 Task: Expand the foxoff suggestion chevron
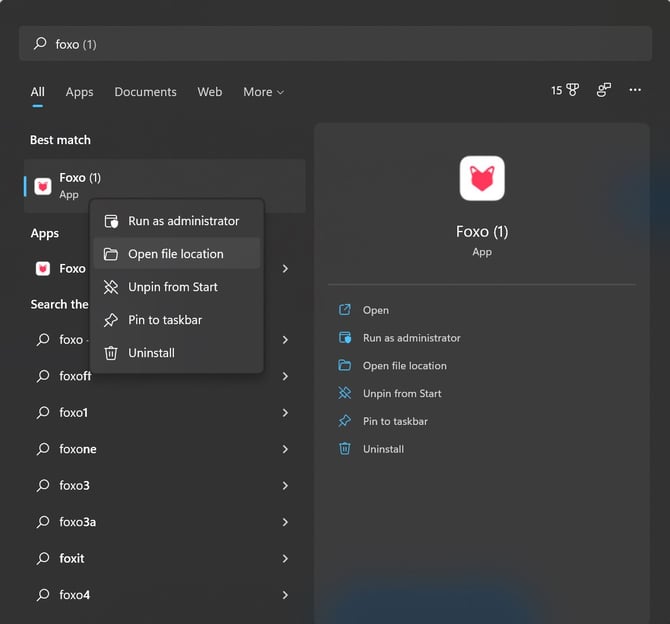tap(285, 376)
